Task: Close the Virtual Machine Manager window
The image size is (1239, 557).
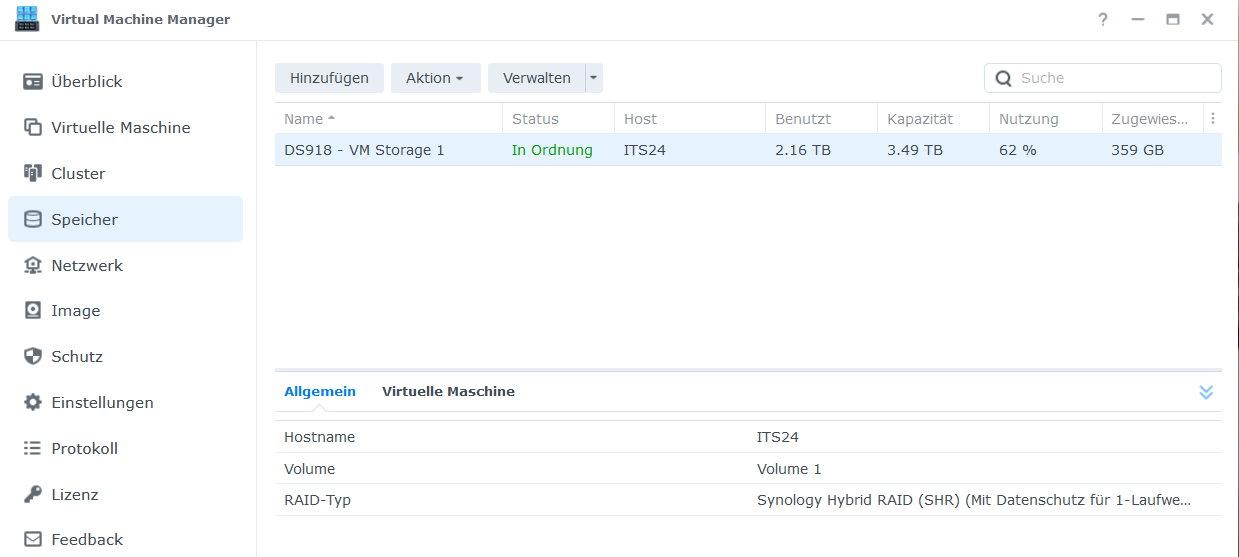Action: [1208, 20]
